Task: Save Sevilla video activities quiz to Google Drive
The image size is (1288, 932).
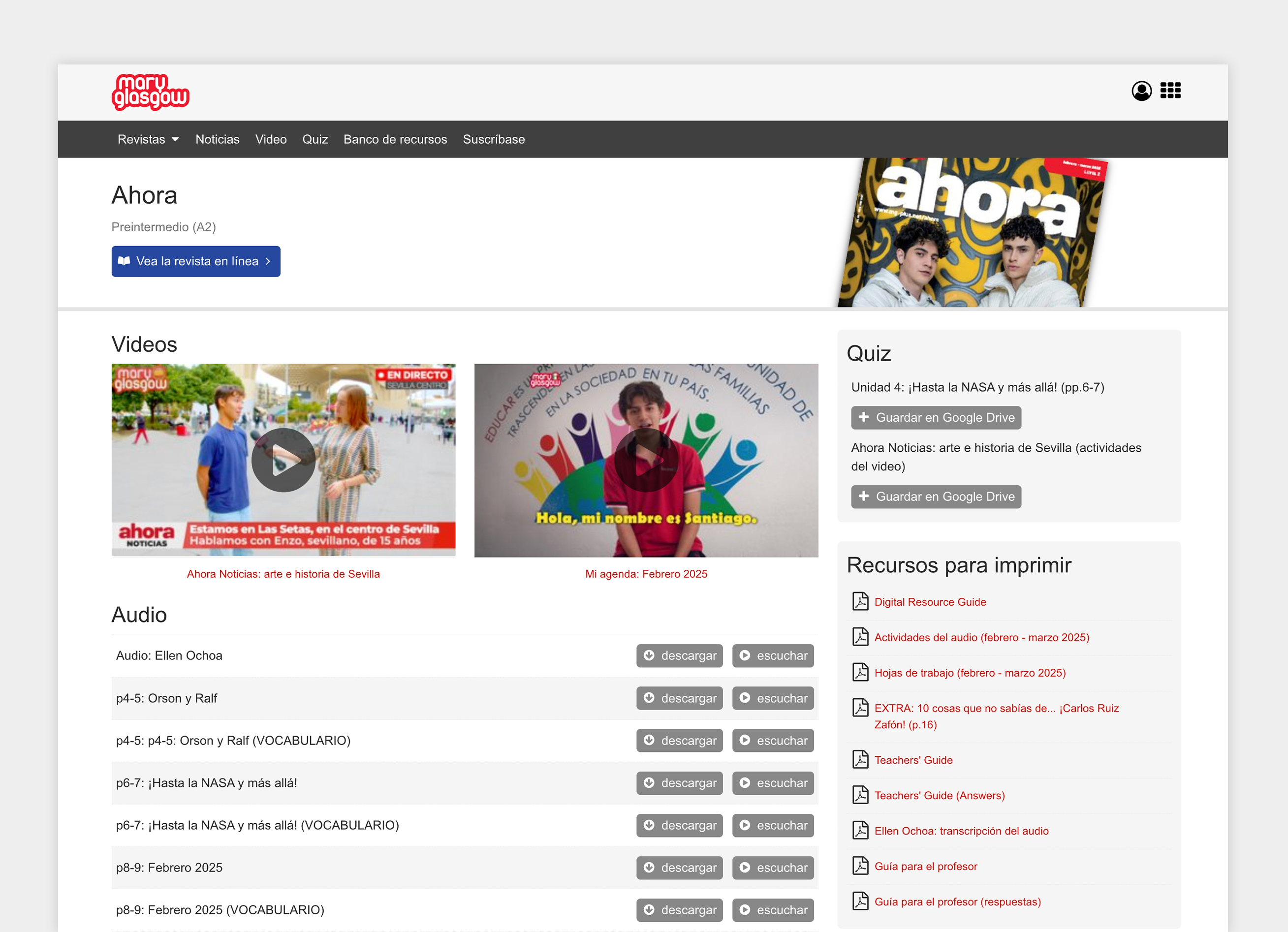Action: tap(936, 497)
